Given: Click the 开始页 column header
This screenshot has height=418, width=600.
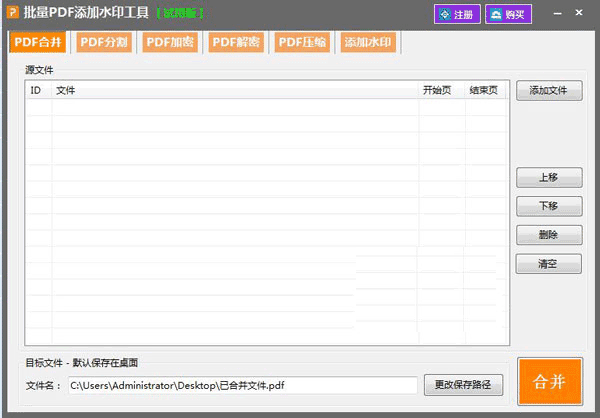Looking at the screenshot, I should [x=442, y=91].
